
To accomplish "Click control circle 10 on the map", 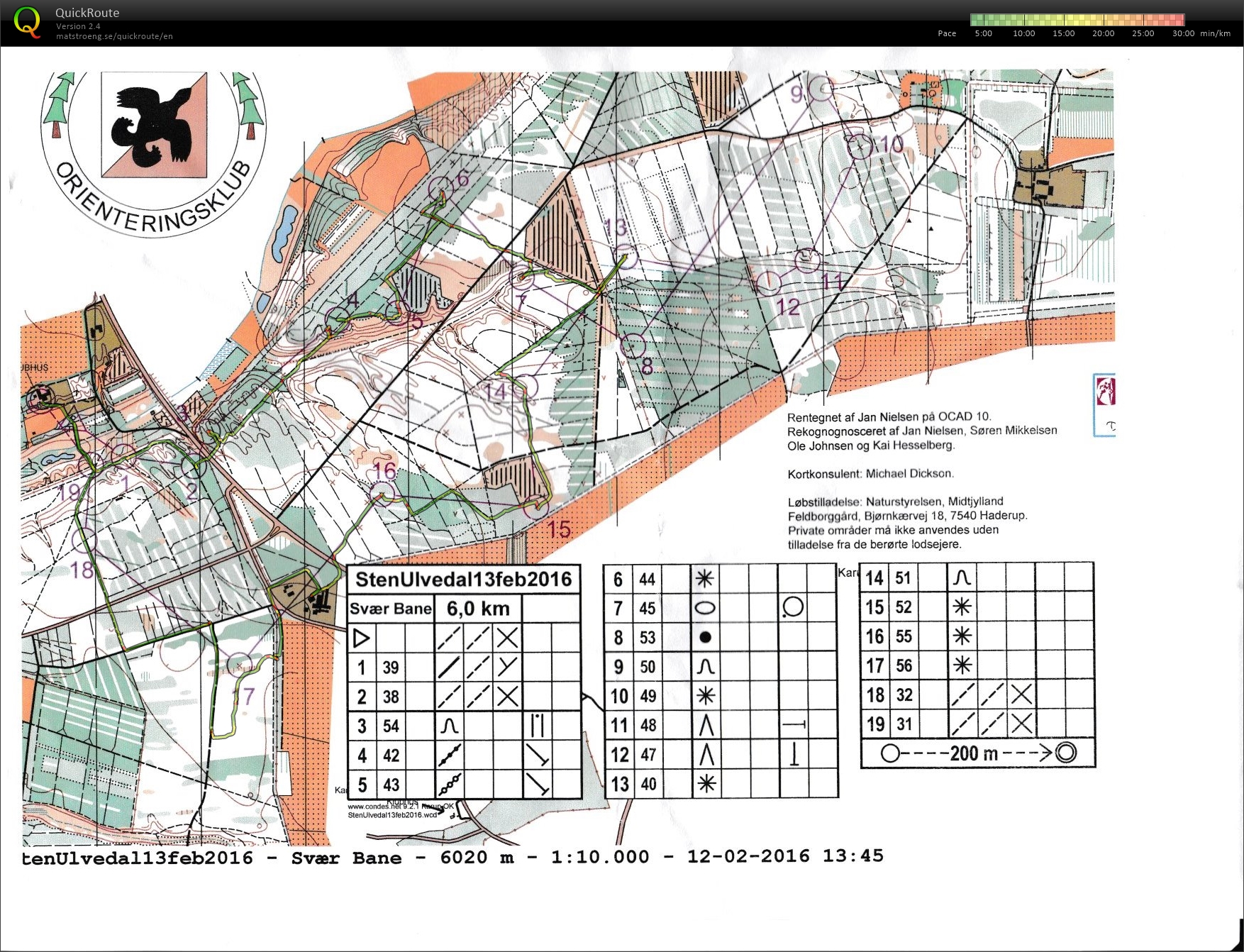I will (x=860, y=147).
